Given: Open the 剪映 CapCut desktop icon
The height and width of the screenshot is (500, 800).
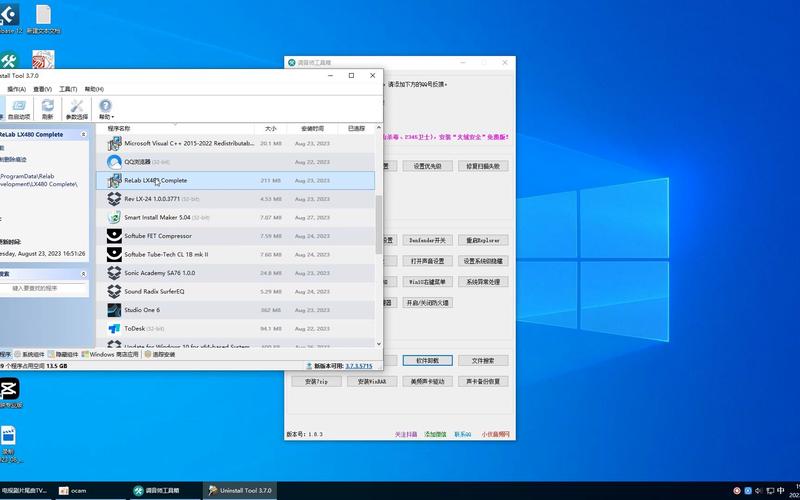Looking at the screenshot, I should coord(9,390).
